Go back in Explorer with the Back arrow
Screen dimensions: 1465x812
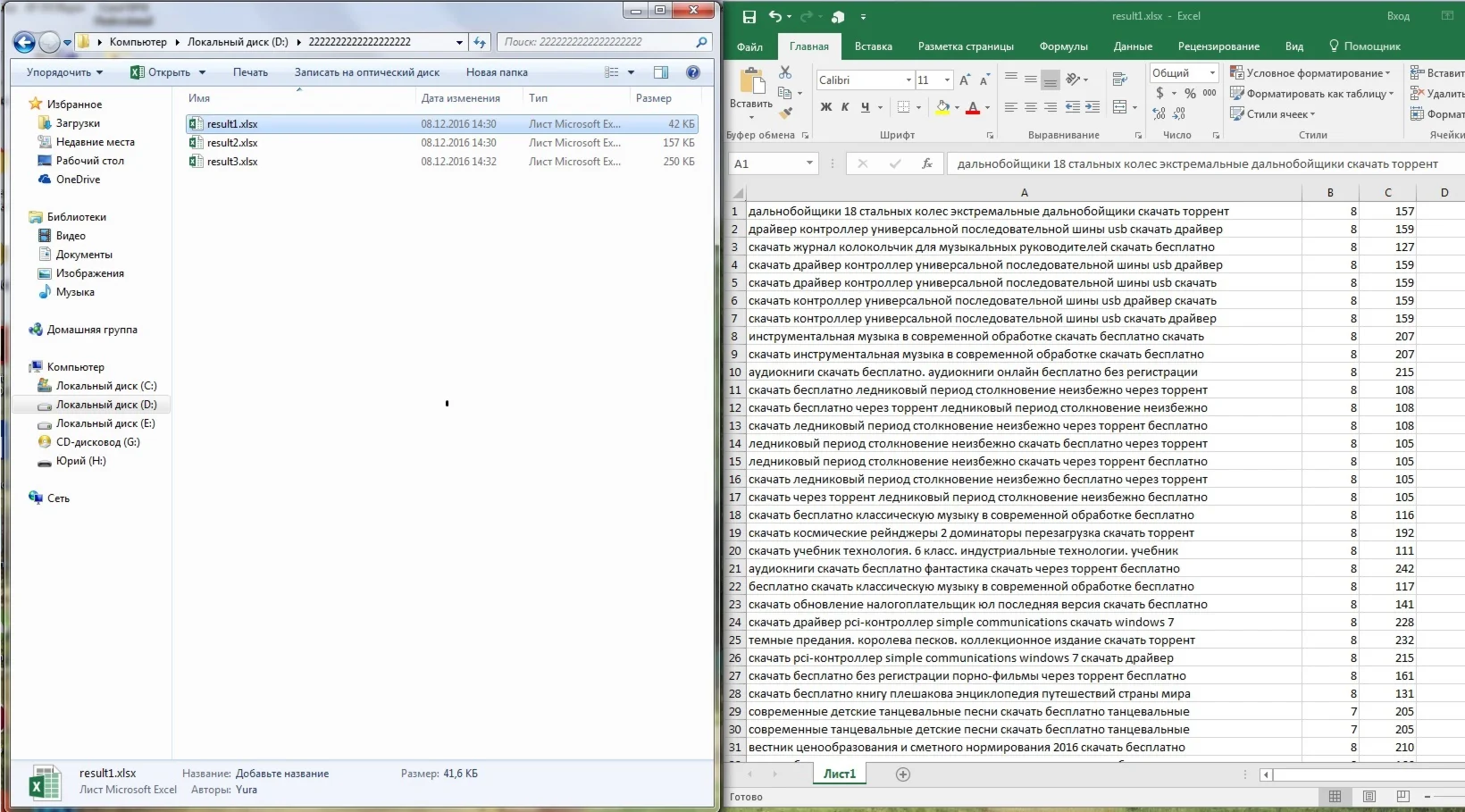pyautogui.click(x=25, y=42)
